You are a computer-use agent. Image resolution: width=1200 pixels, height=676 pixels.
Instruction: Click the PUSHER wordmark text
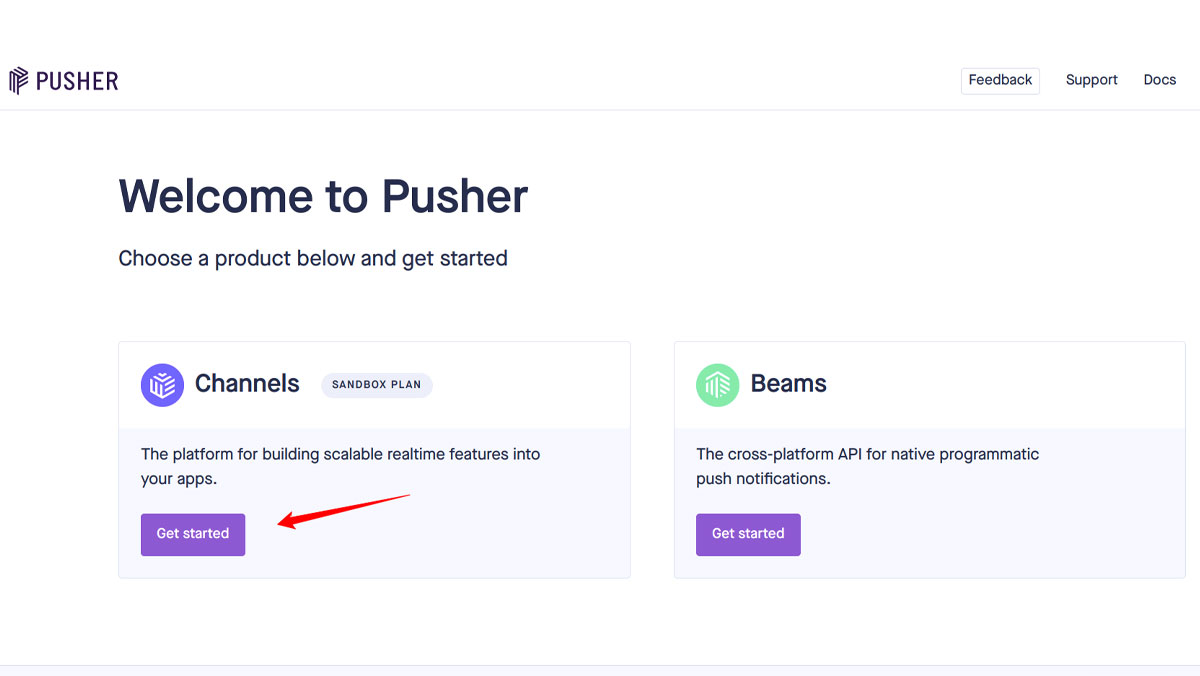click(77, 81)
